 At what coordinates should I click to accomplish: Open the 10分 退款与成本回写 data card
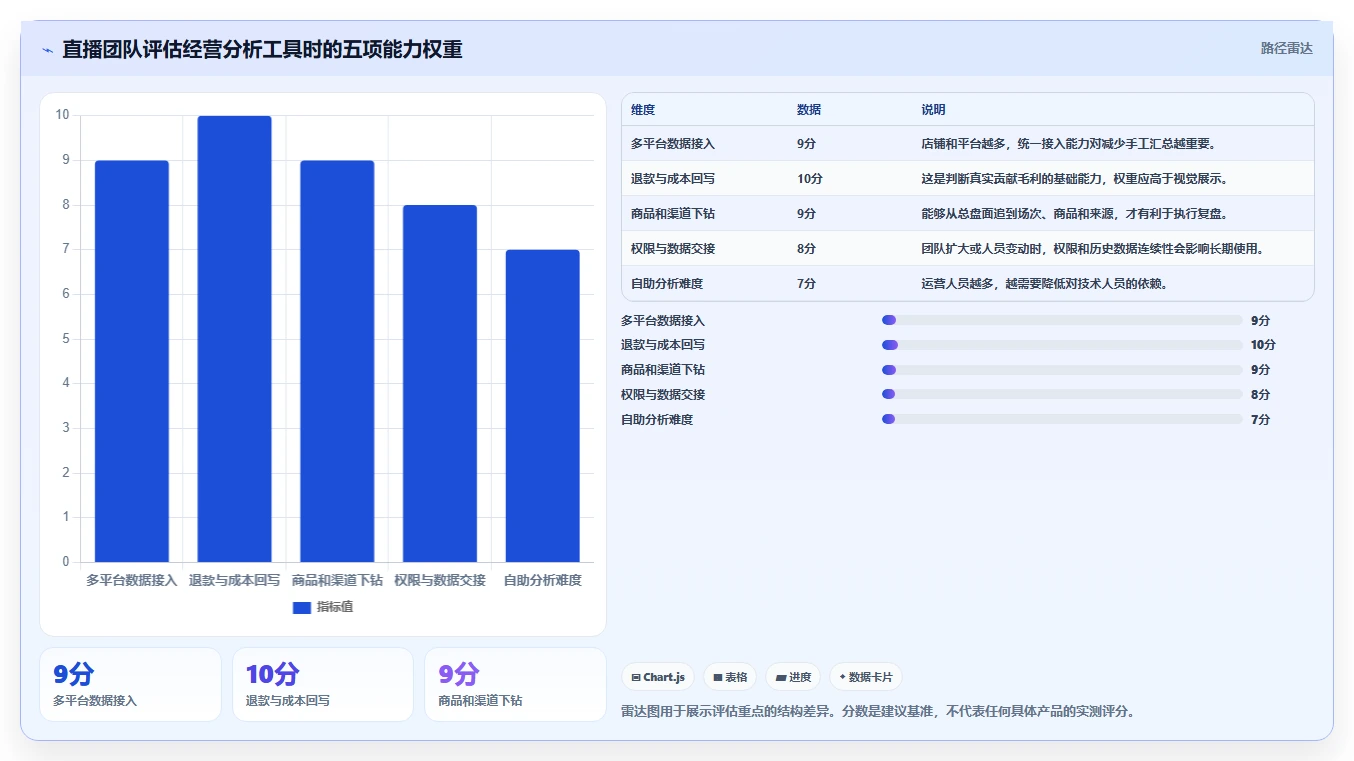pyautogui.click(x=323, y=685)
